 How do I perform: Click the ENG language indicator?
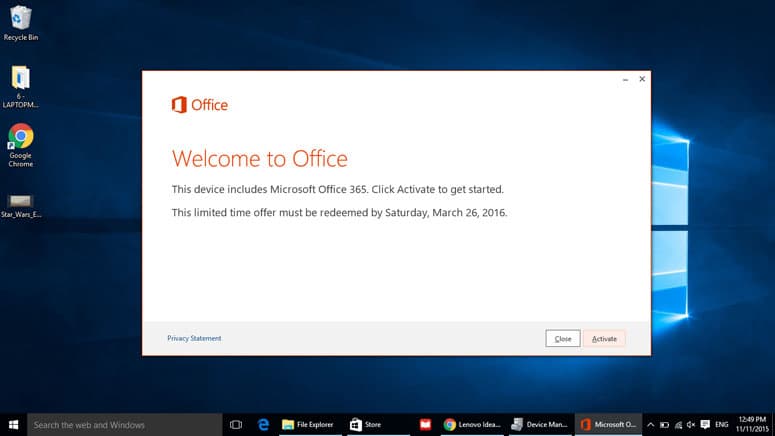722,425
